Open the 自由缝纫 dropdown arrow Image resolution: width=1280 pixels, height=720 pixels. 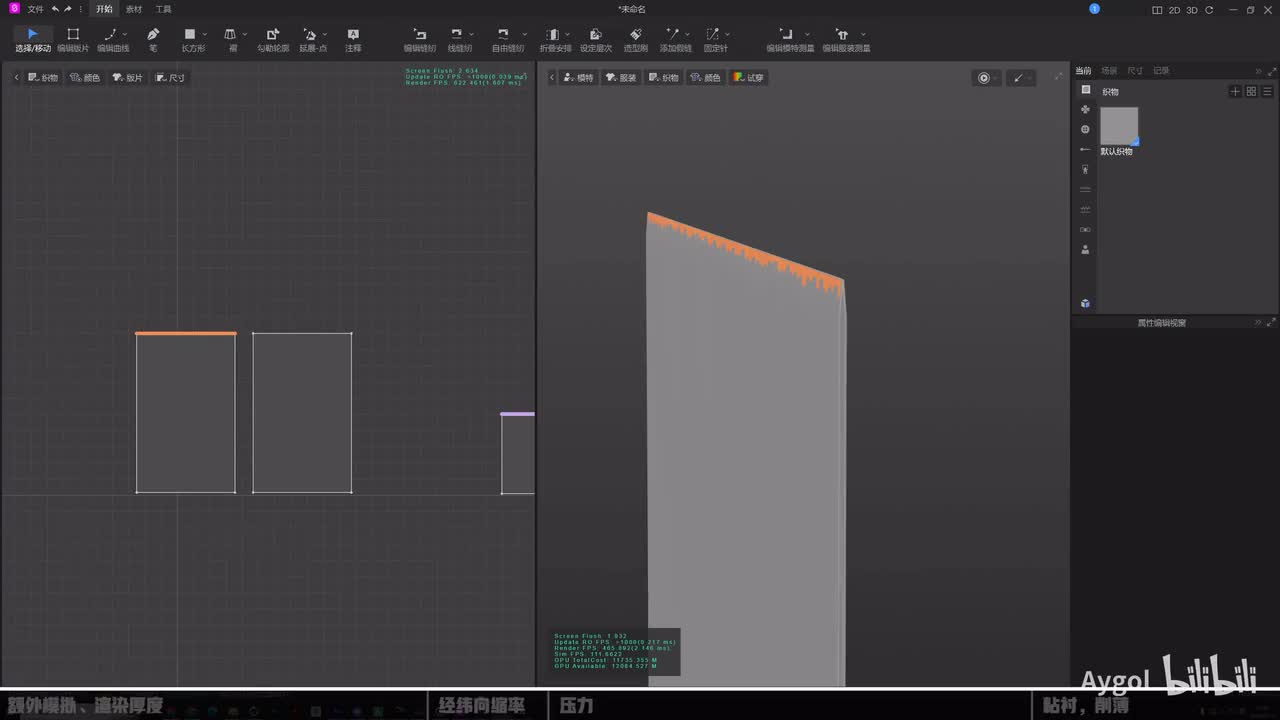(524, 34)
